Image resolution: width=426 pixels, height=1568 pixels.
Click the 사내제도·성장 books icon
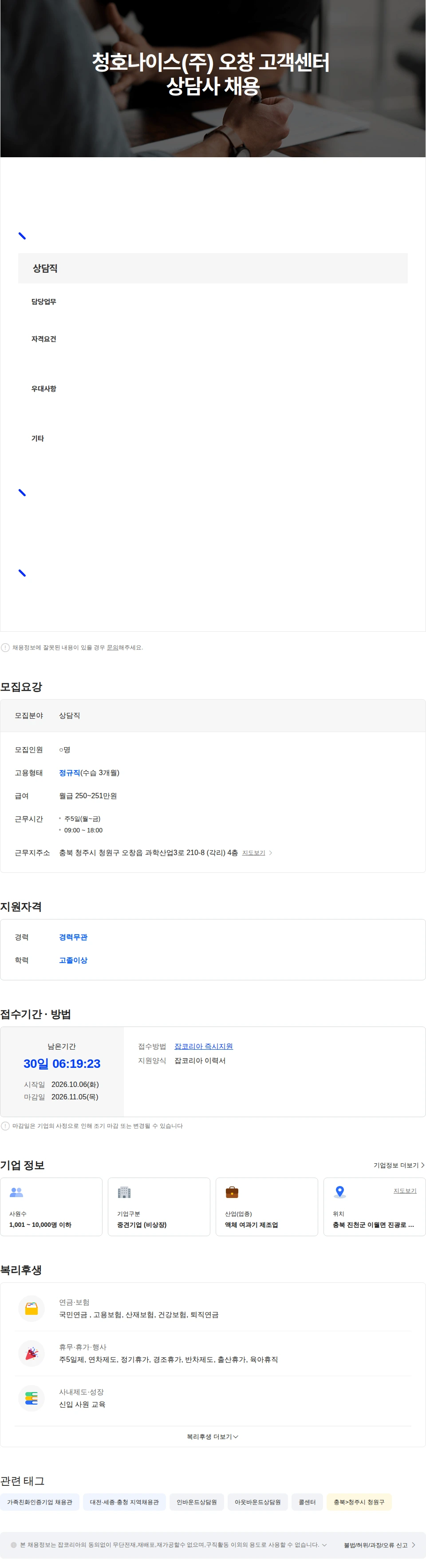[x=32, y=1398]
